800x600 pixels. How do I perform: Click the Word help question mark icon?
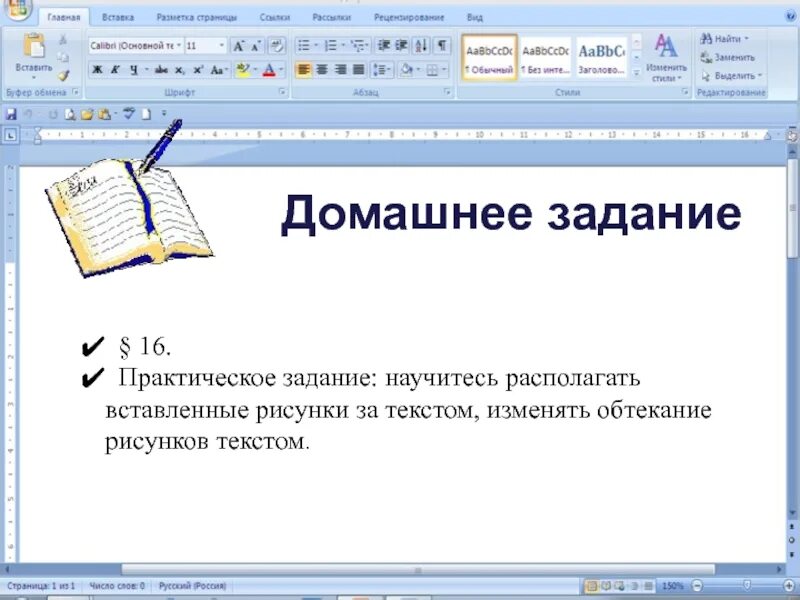point(790,16)
